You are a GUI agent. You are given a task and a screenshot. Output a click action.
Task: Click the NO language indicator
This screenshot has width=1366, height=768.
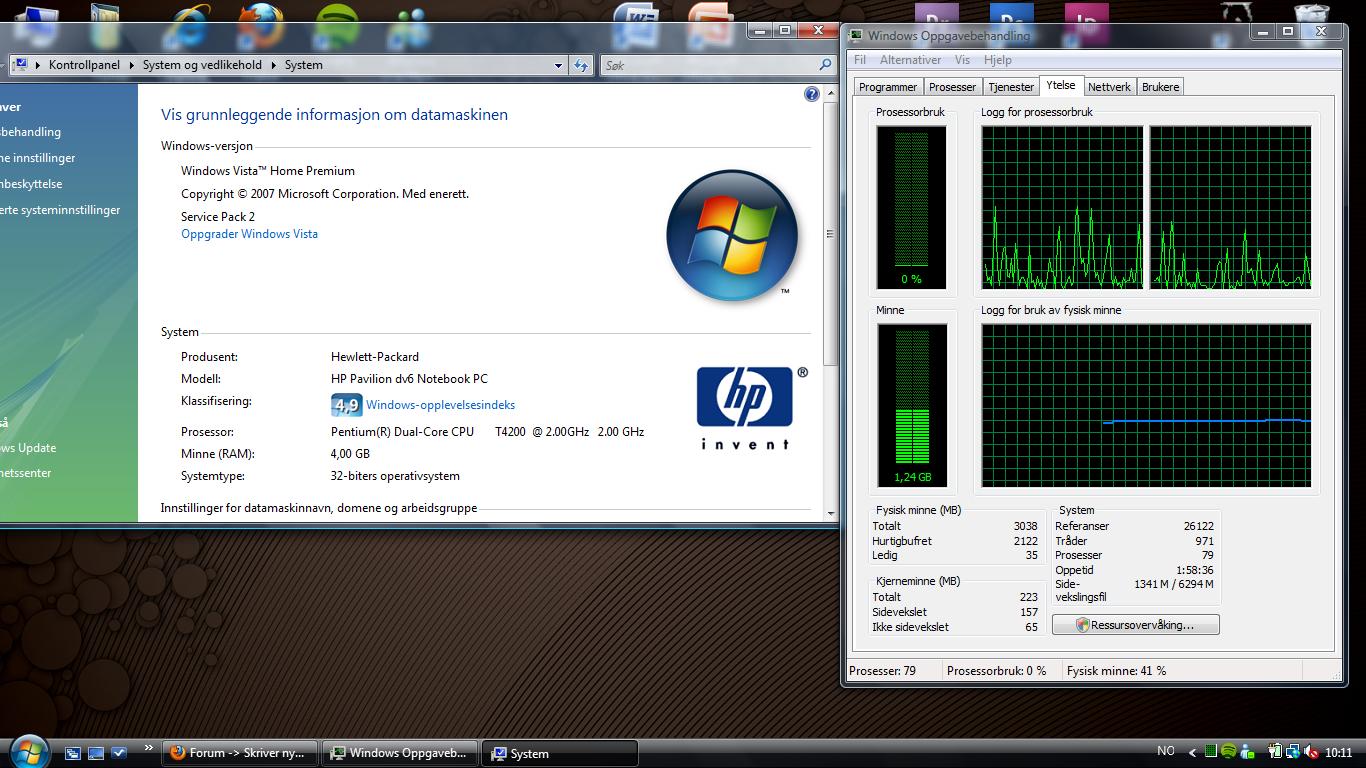1165,751
